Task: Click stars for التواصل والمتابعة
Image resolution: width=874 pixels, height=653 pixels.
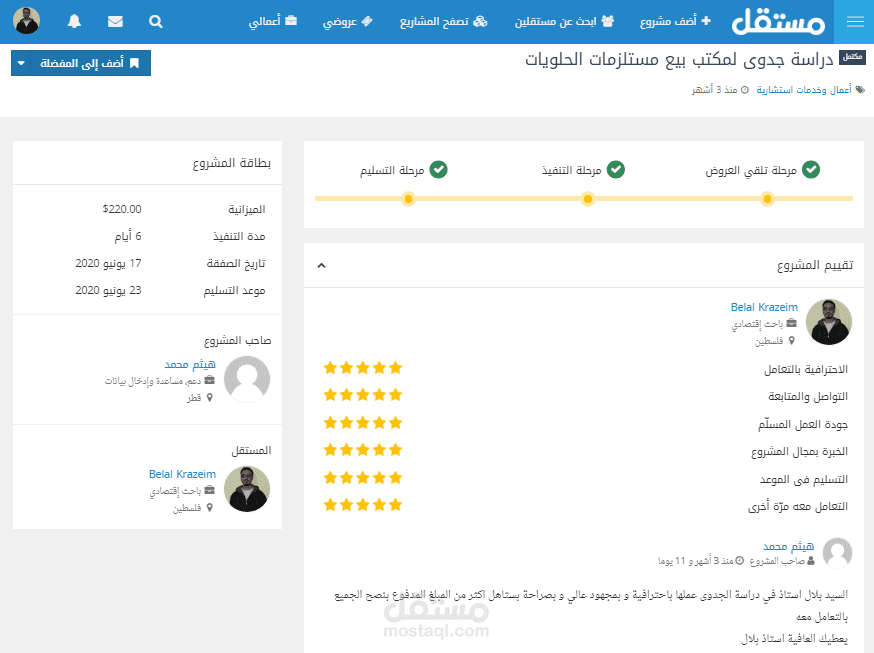Action: 363,395
